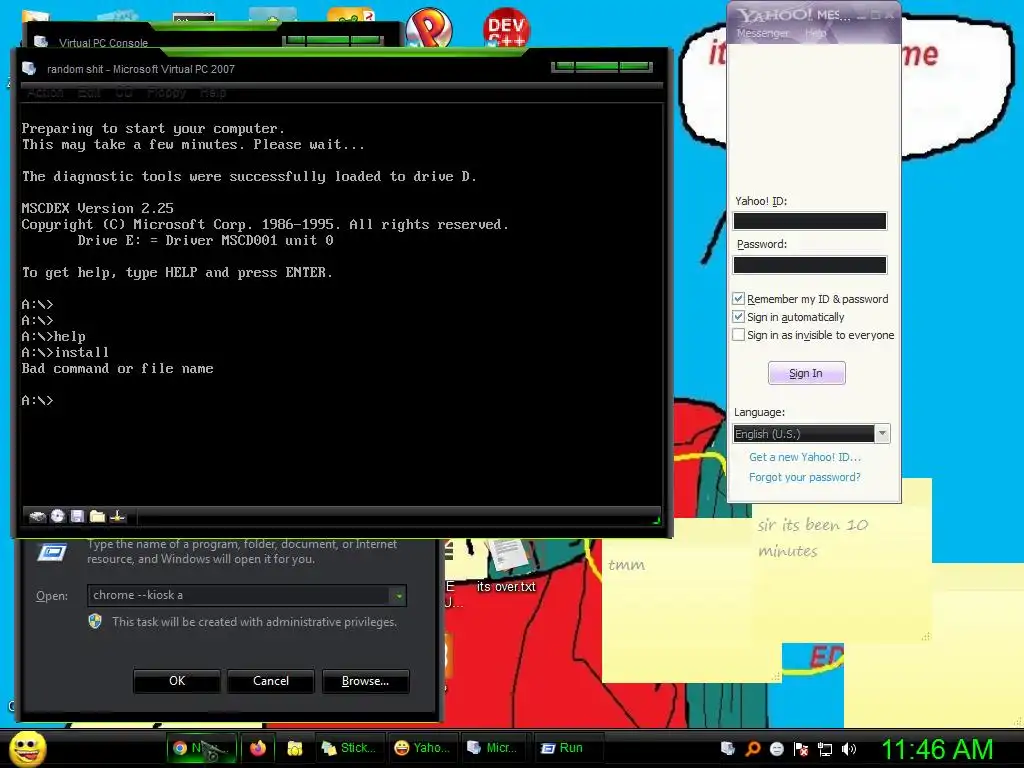Image resolution: width=1024 pixels, height=768 pixels.
Task: Click the resize grip on the 'tmm' sticky note
Action: [775, 677]
